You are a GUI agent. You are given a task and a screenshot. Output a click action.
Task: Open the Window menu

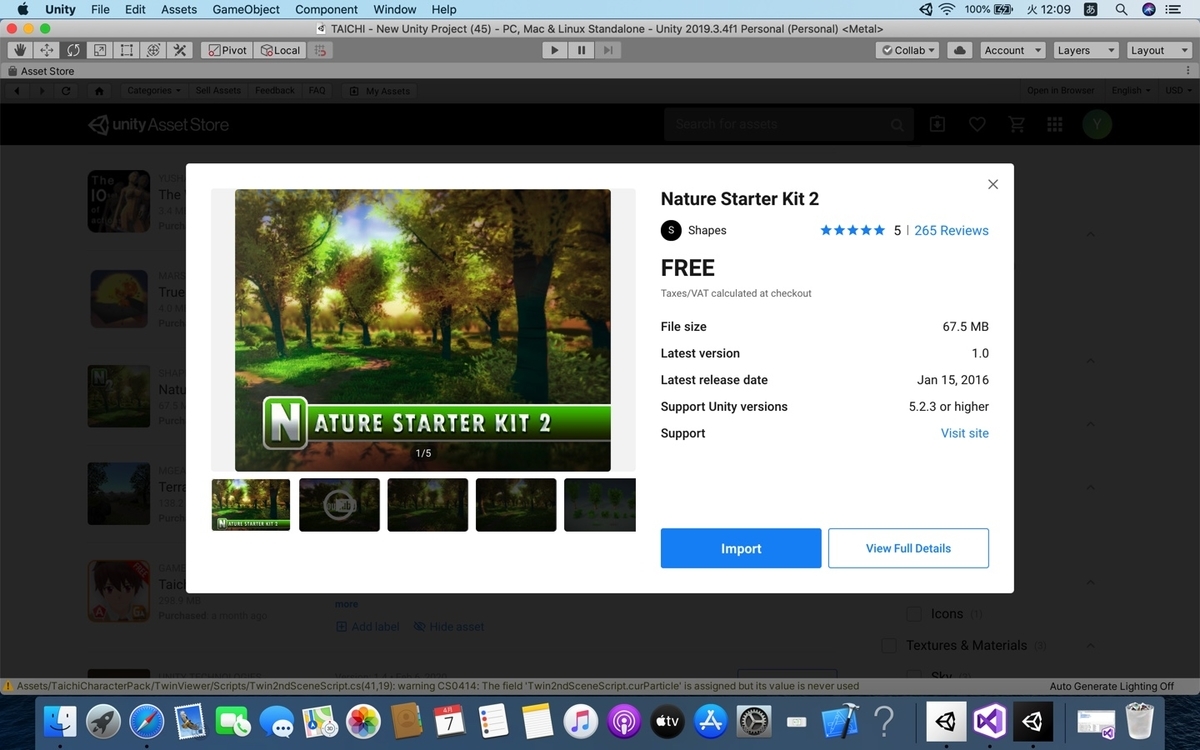395,9
